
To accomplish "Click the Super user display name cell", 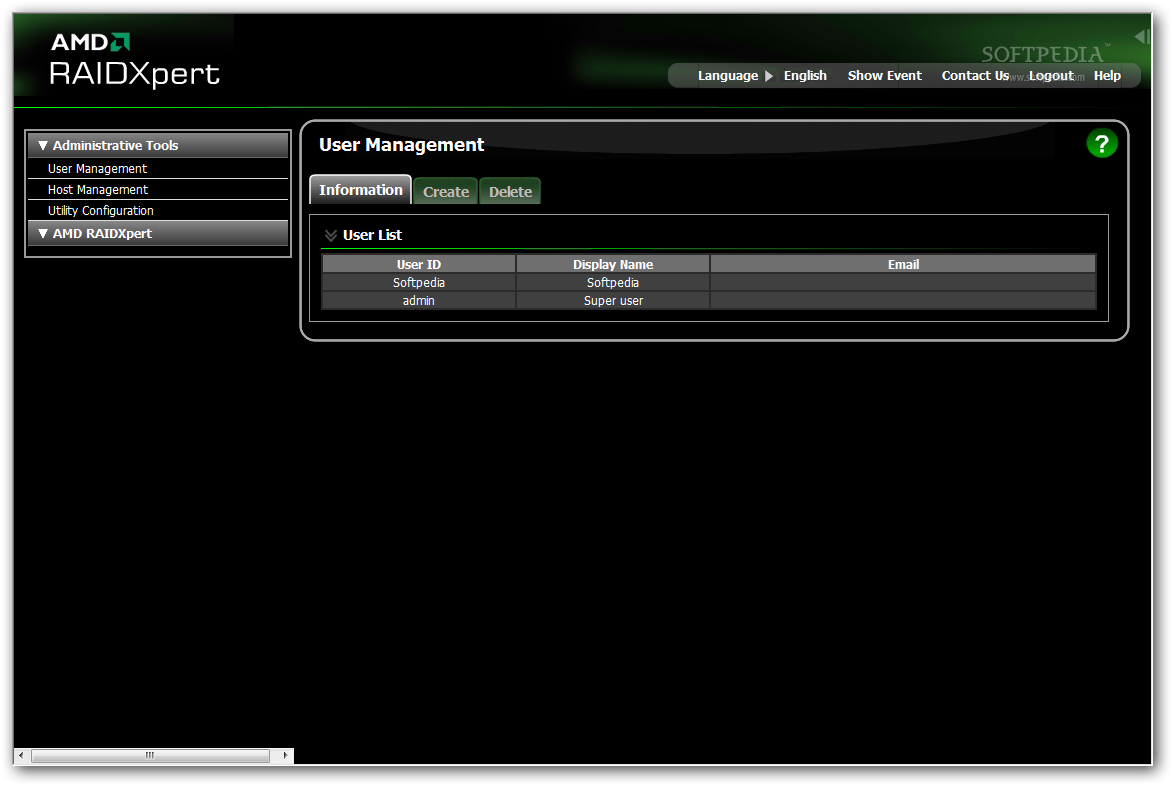I will click(613, 301).
